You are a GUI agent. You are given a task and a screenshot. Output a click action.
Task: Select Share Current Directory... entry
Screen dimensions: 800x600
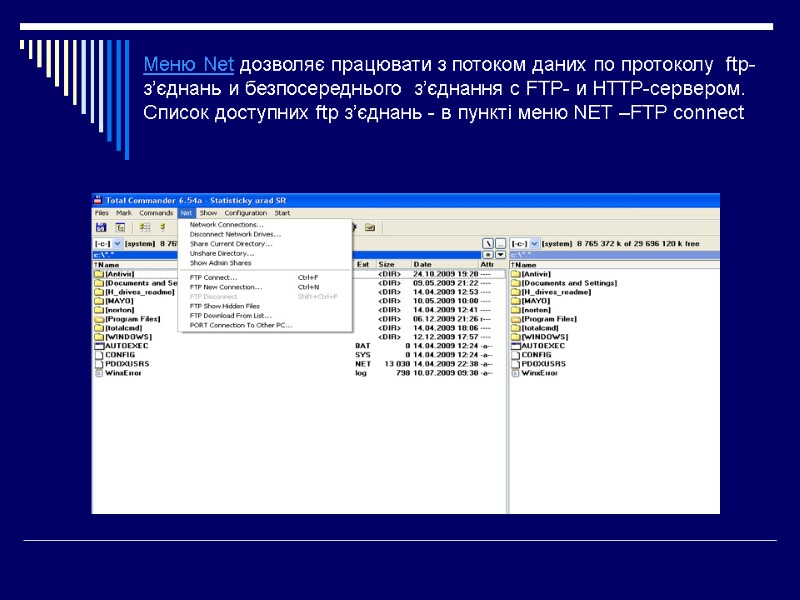[x=265, y=244]
